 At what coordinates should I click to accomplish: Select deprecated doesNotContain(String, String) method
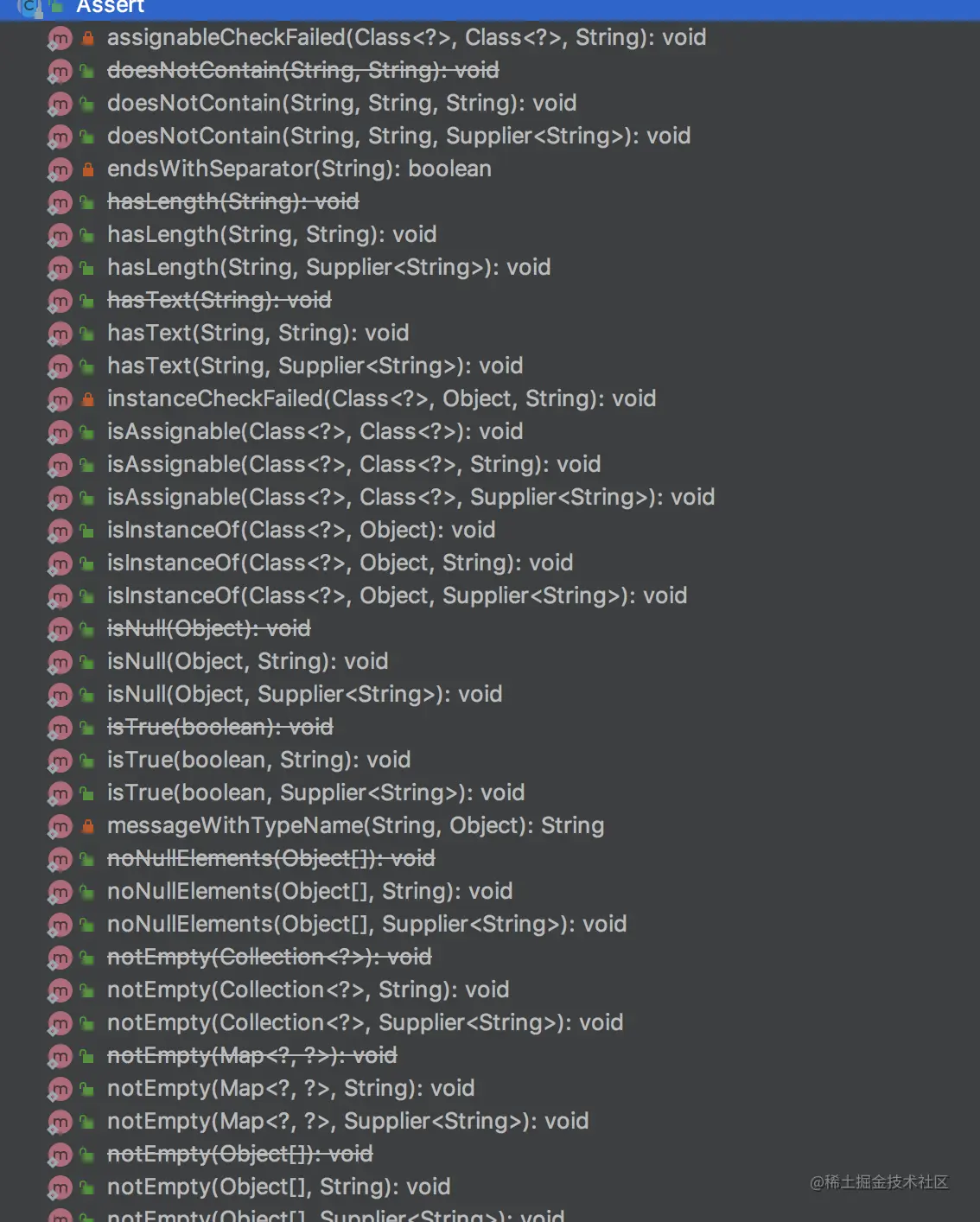click(302, 70)
